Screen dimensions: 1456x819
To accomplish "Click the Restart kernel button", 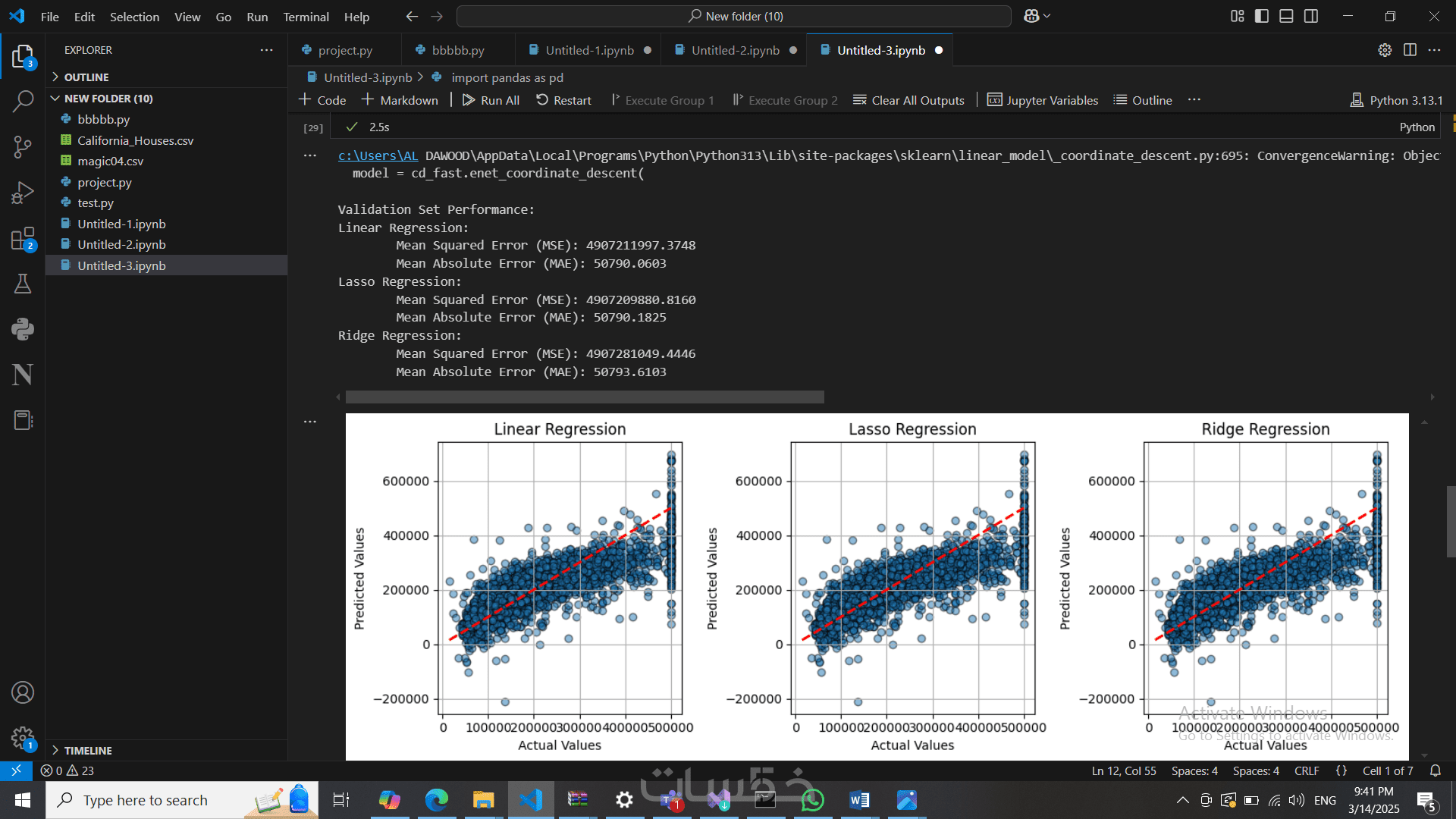I will tap(563, 100).
